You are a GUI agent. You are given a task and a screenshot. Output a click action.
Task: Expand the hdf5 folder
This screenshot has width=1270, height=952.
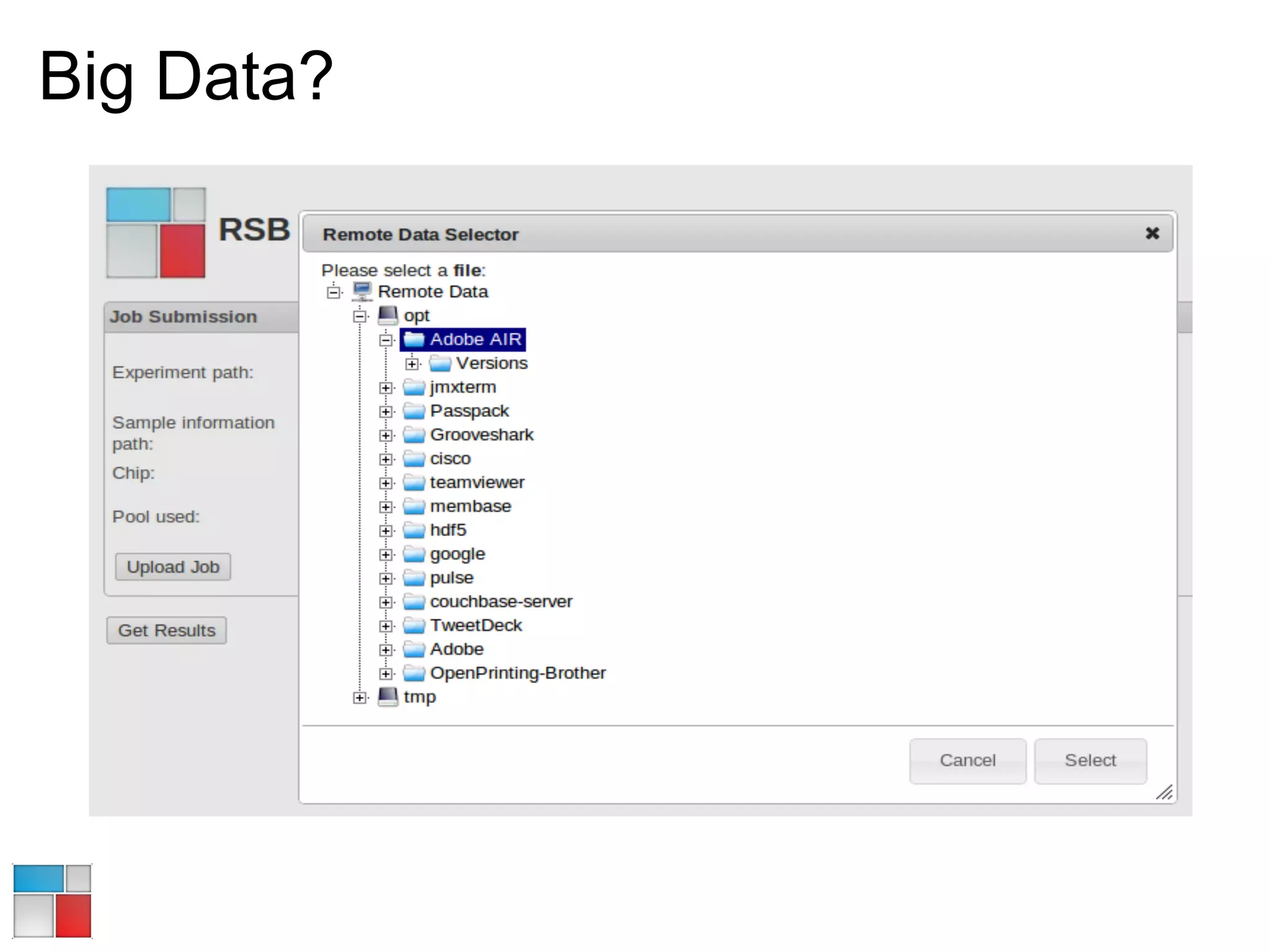(386, 531)
